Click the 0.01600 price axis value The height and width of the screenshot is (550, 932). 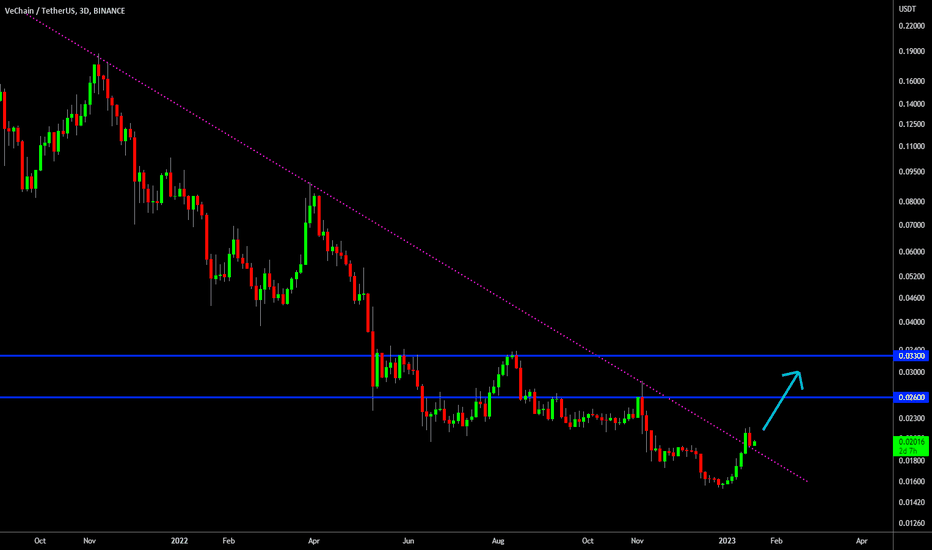click(x=912, y=482)
